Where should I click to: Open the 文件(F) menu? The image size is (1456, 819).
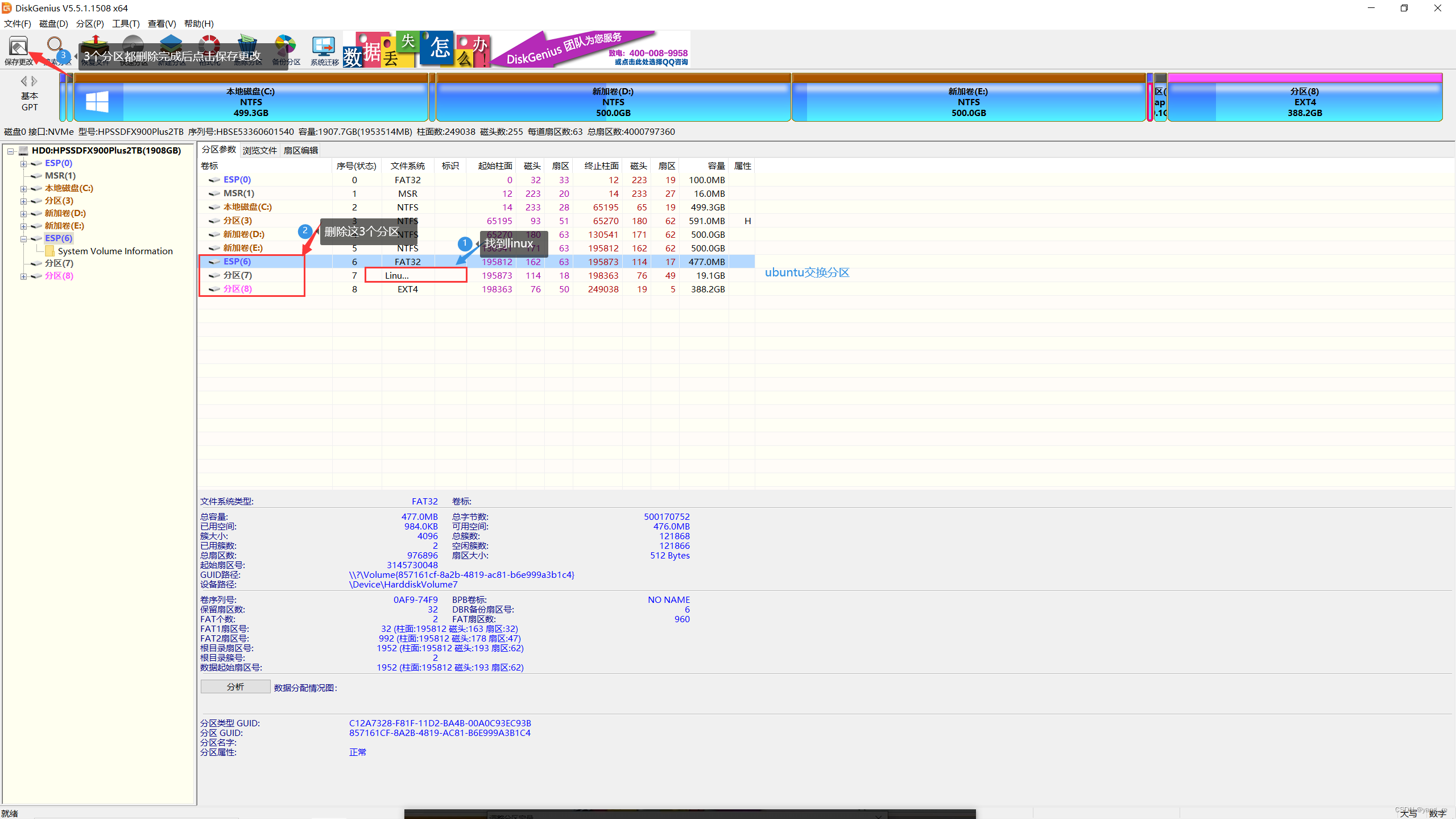(17, 23)
